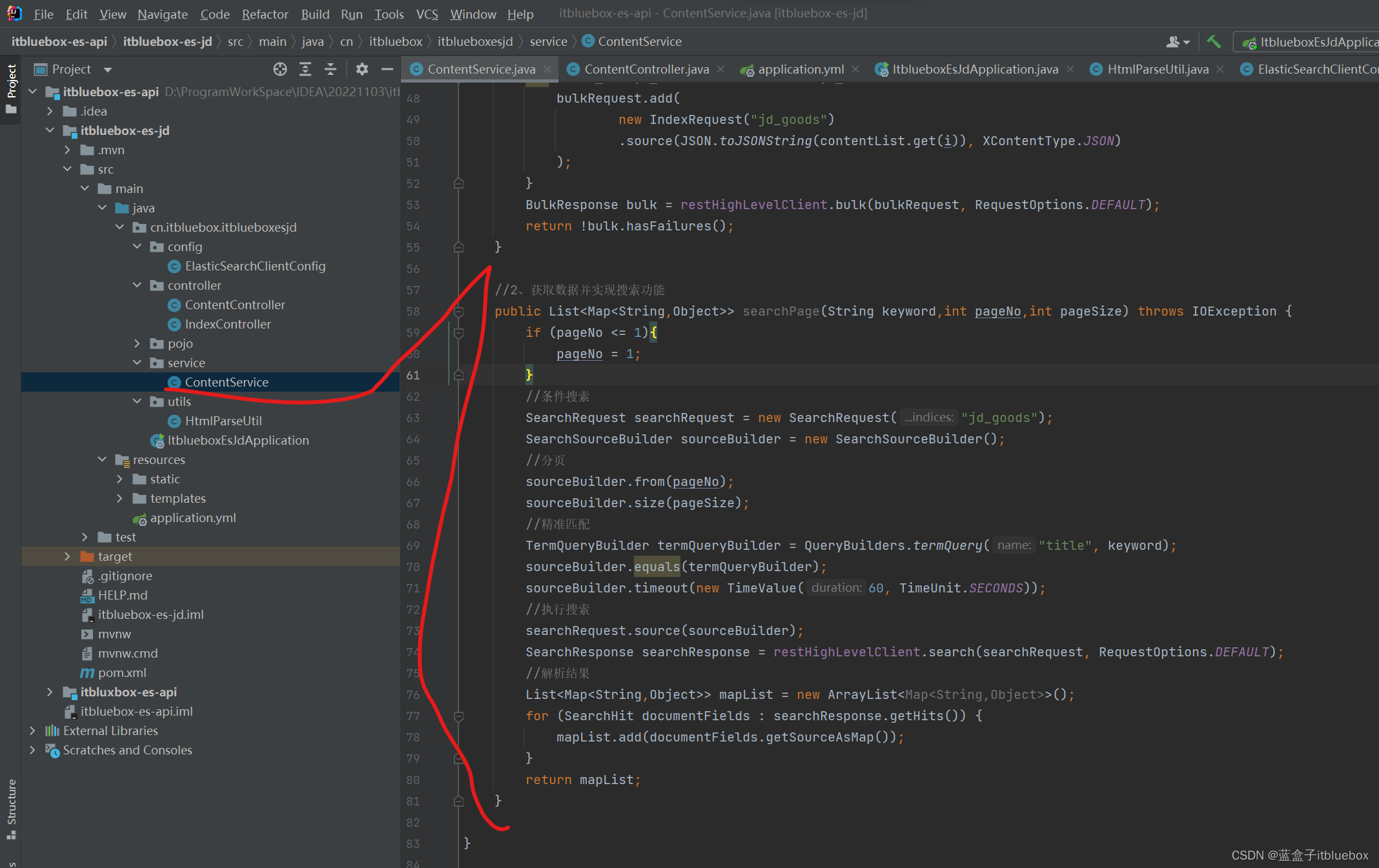Viewport: 1379px width, 868px height.
Task: Open the Build menu
Action: (315, 14)
